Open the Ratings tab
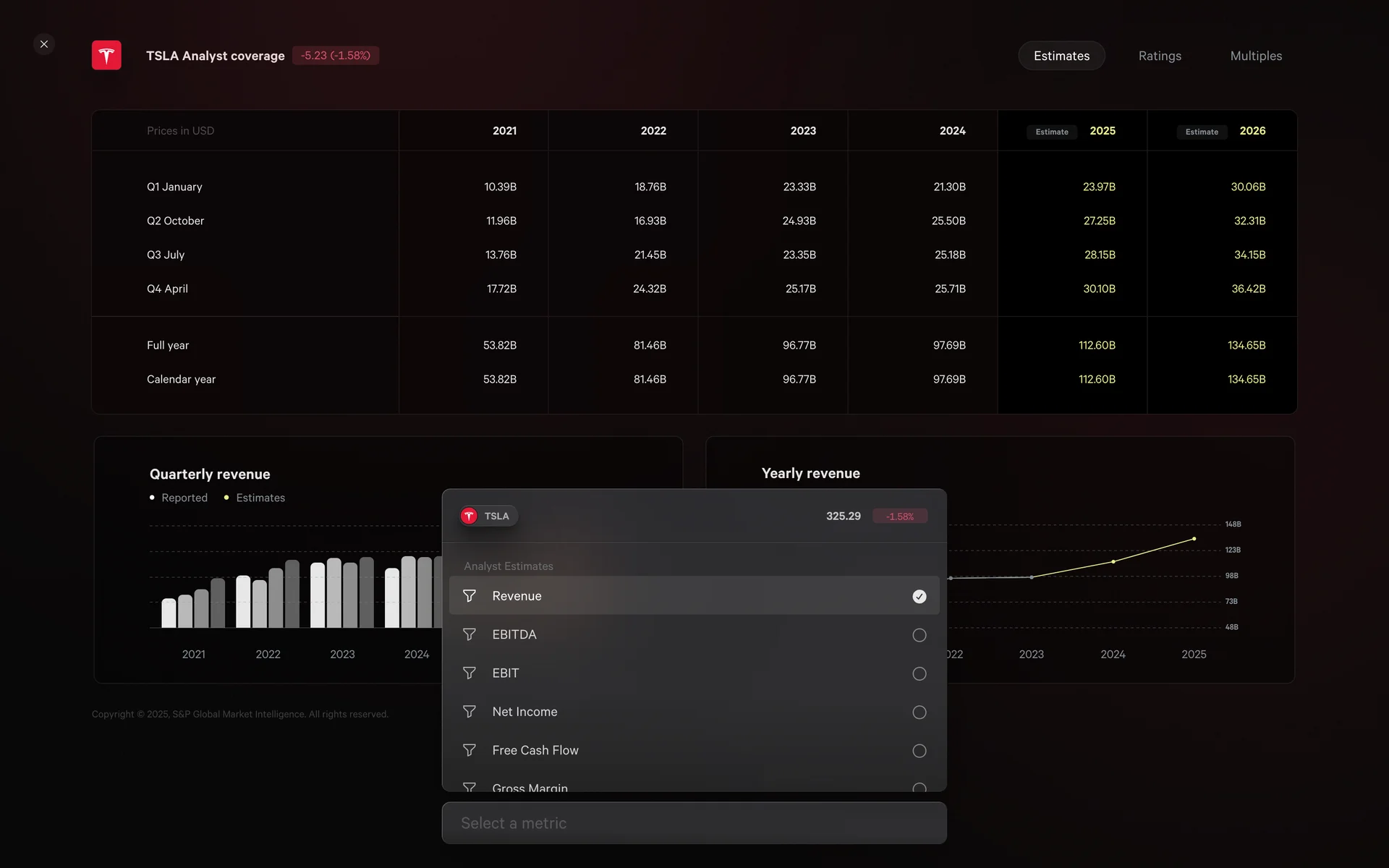 1159,56
